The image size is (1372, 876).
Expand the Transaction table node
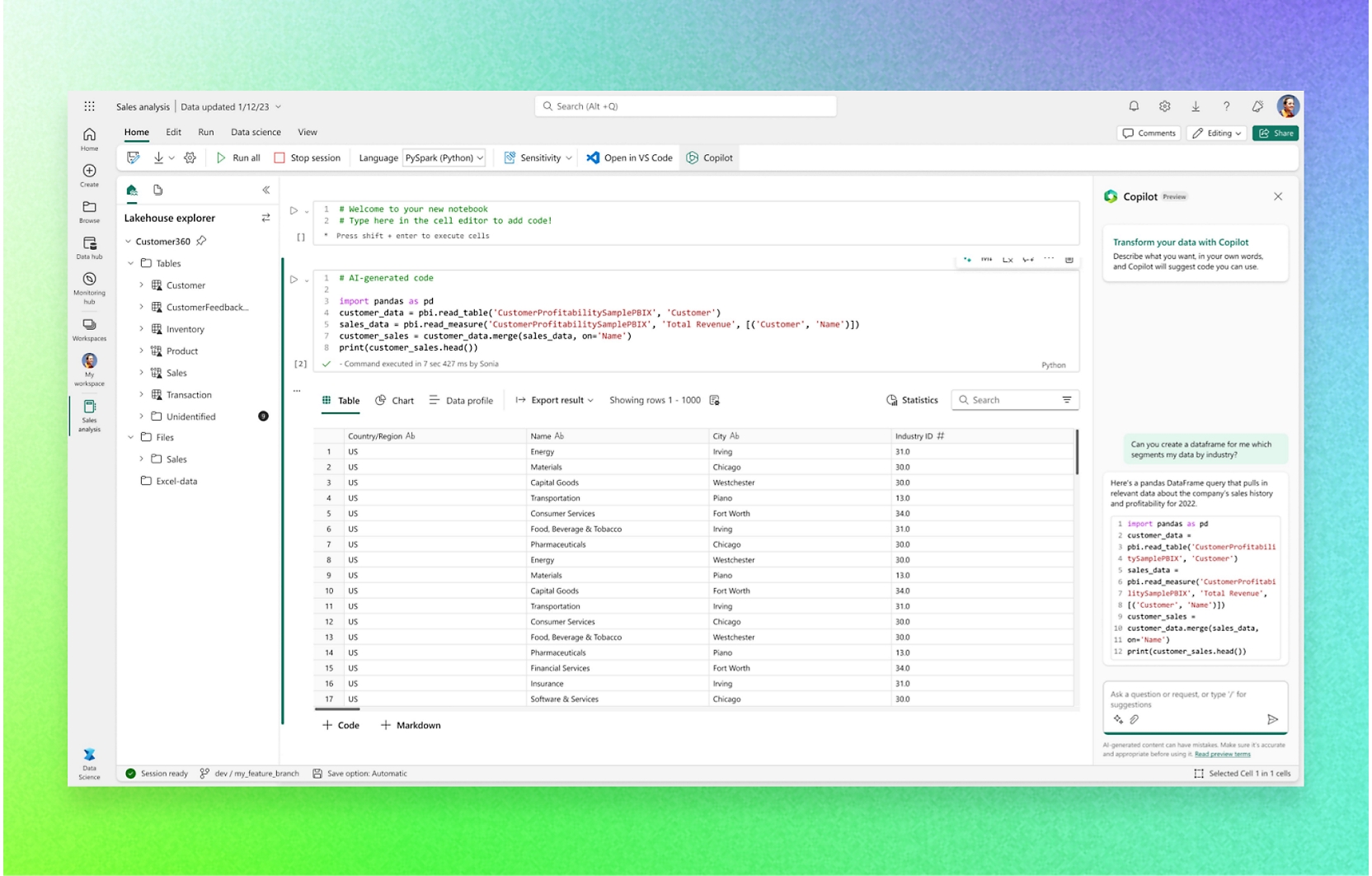pyautogui.click(x=141, y=394)
